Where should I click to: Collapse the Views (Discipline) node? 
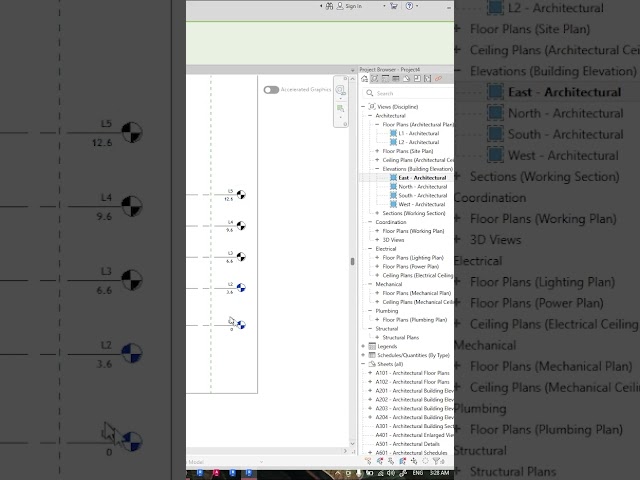point(363,107)
